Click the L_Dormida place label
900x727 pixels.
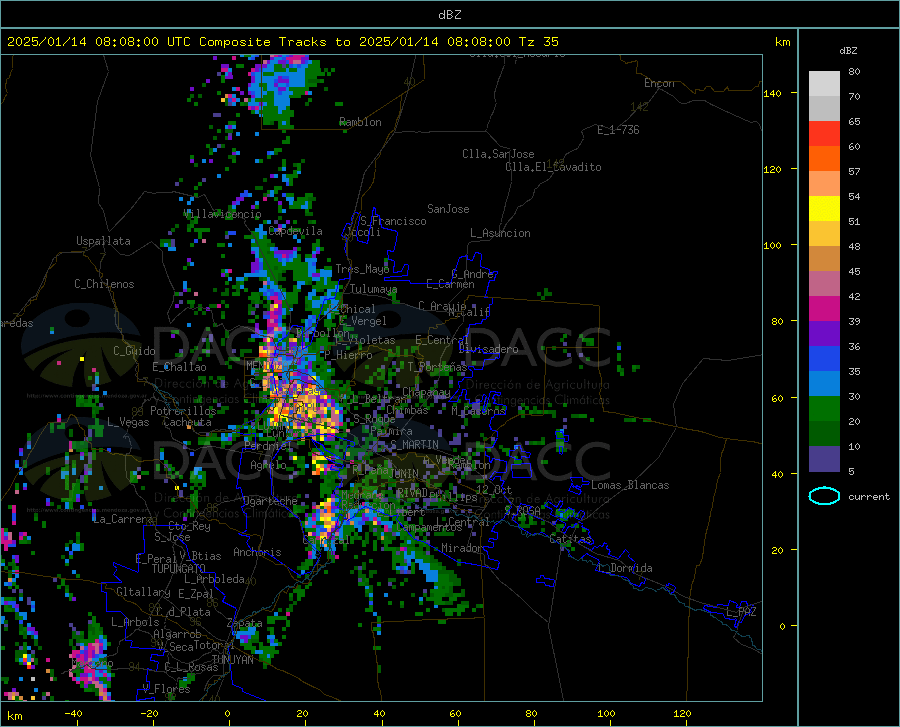(x=624, y=568)
